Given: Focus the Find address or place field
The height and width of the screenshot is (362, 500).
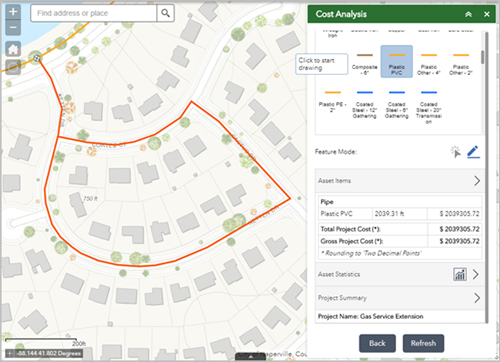Looking at the screenshot, I should point(94,13).
